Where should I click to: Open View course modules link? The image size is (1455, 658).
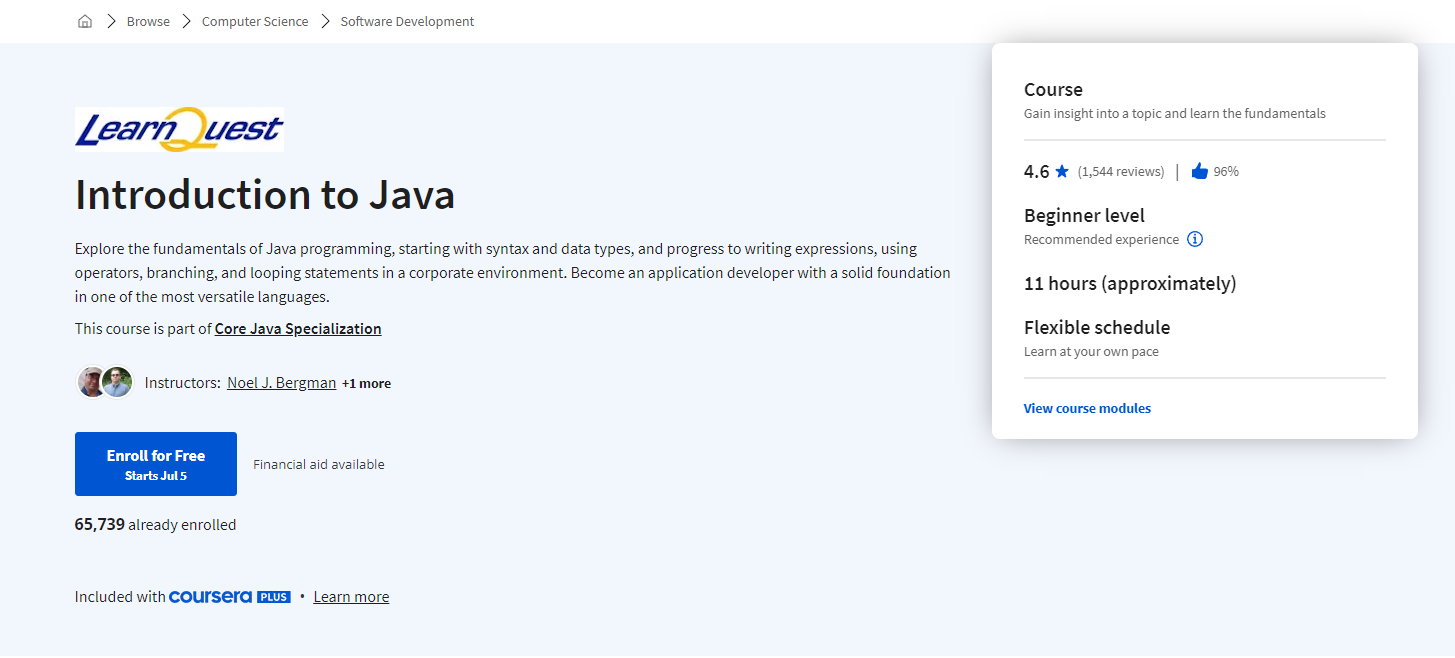tap(1087, 408)
